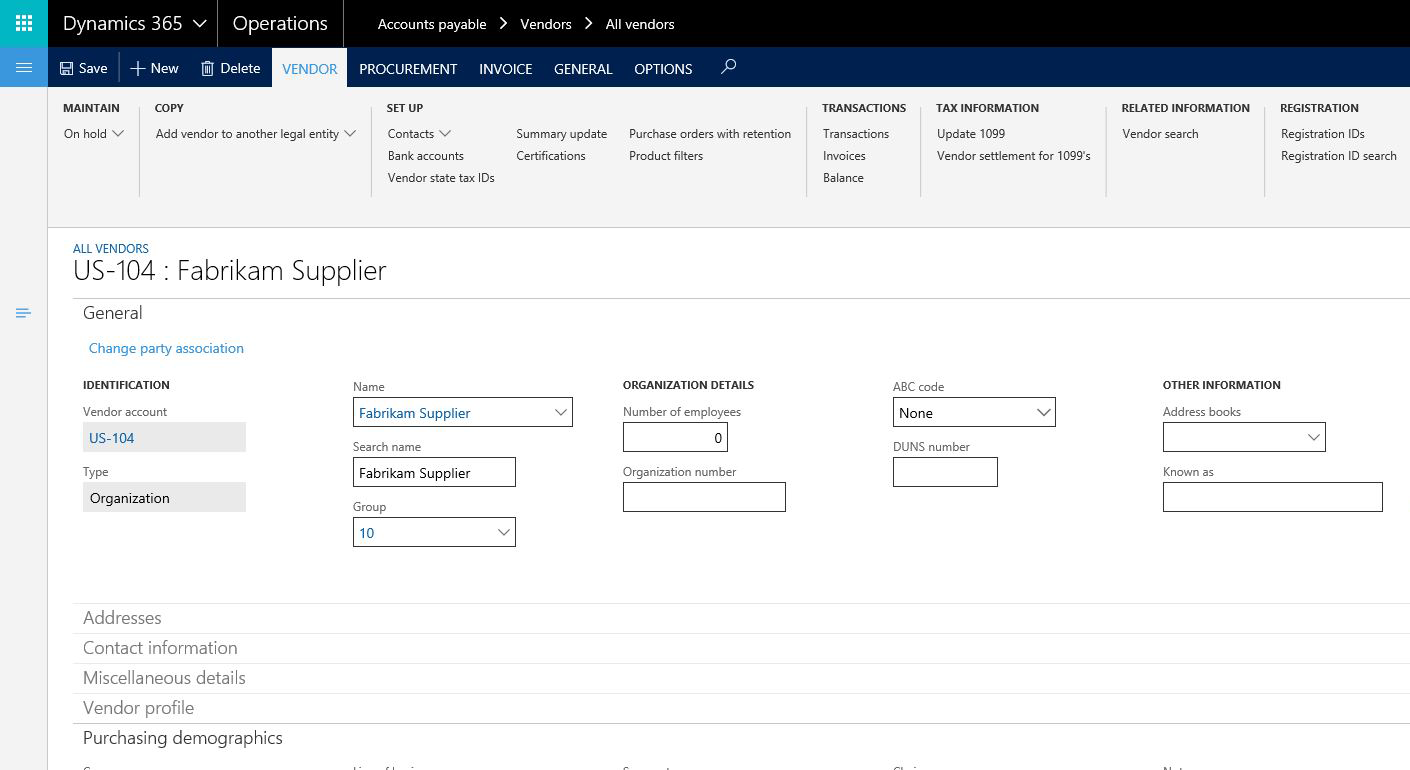The height and width of the screenshot is (770, 1410).
Task: Open the Dynamics 365 dropdown
Action: tap(134, 23)
